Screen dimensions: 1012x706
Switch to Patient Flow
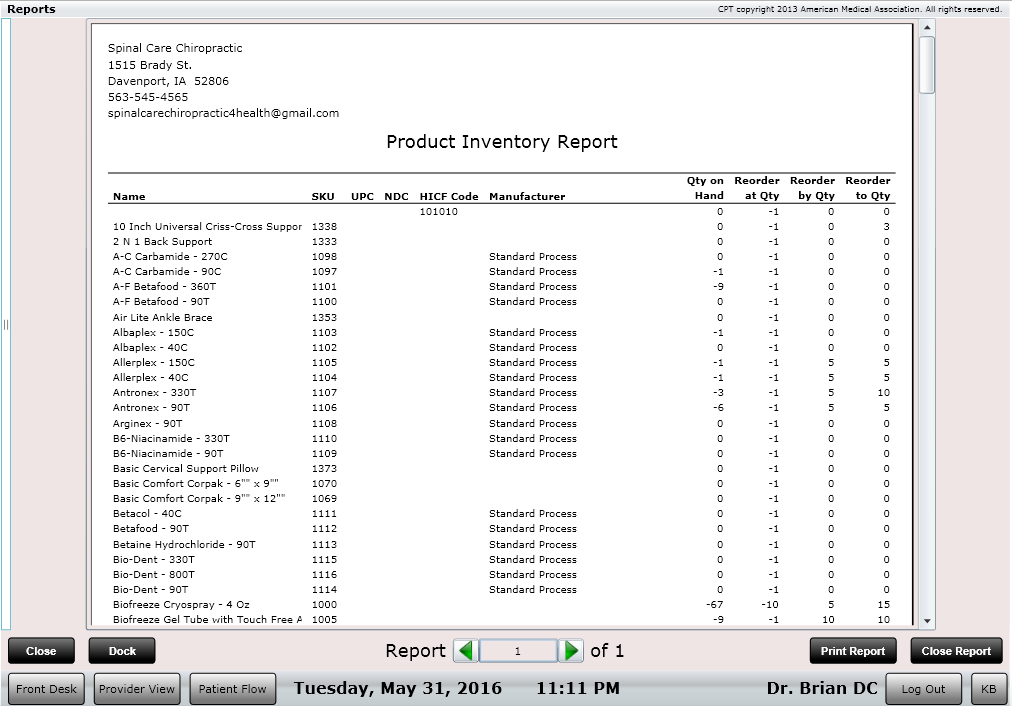pyautogui.click(x=232, y=688)
